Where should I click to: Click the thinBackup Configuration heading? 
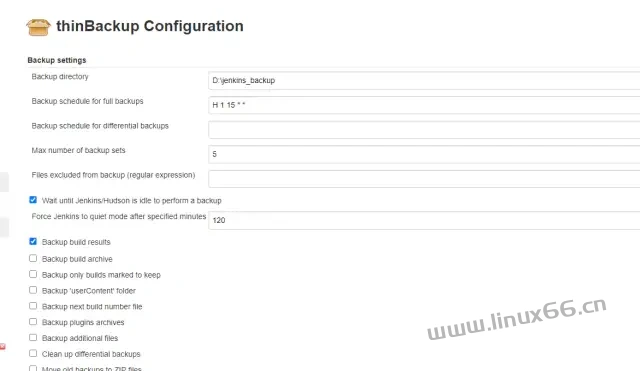pos(150,26)
